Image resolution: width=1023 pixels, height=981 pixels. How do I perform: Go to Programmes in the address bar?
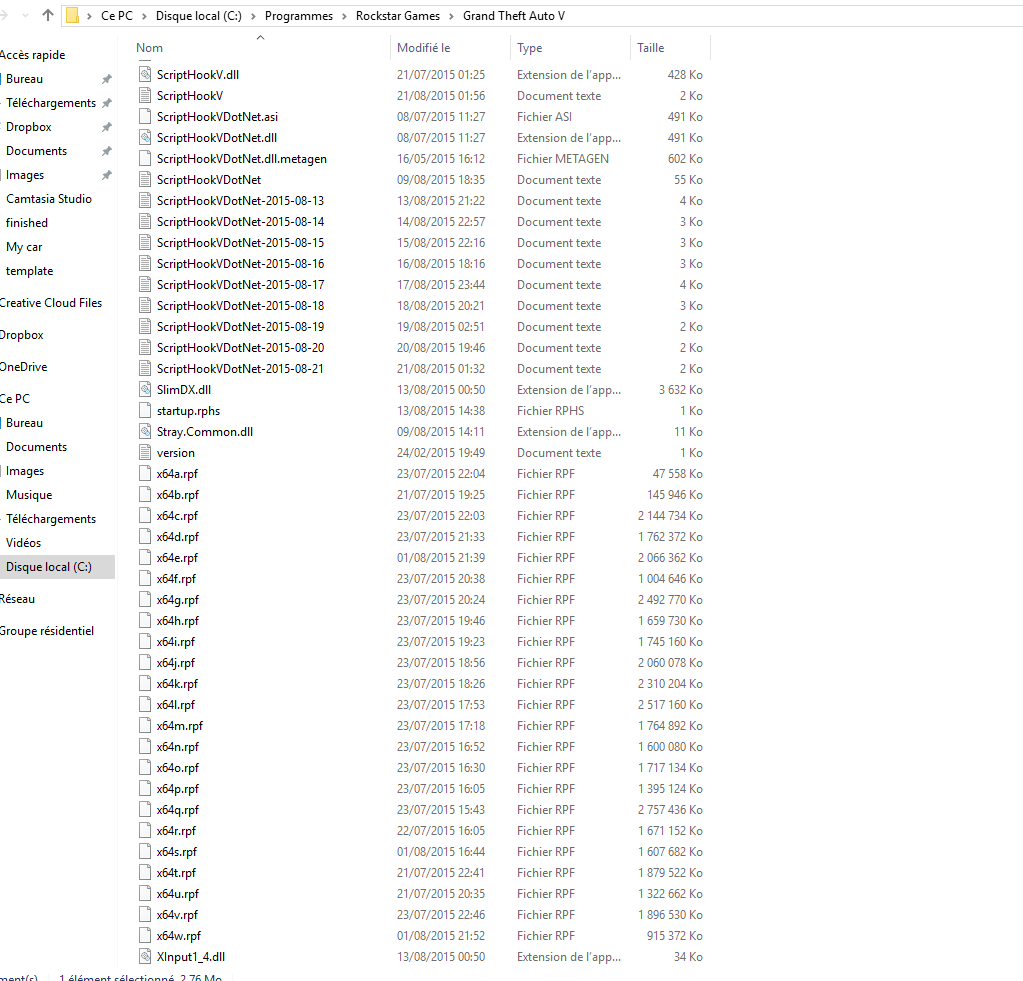pyautogui.click(x=299, y=16)
